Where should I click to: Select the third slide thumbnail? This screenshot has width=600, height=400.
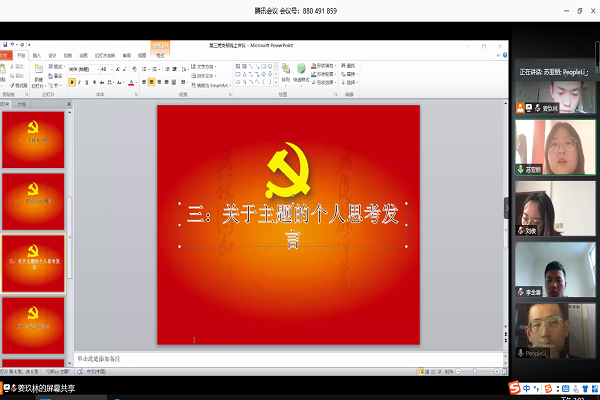click(x=35, y=262)
